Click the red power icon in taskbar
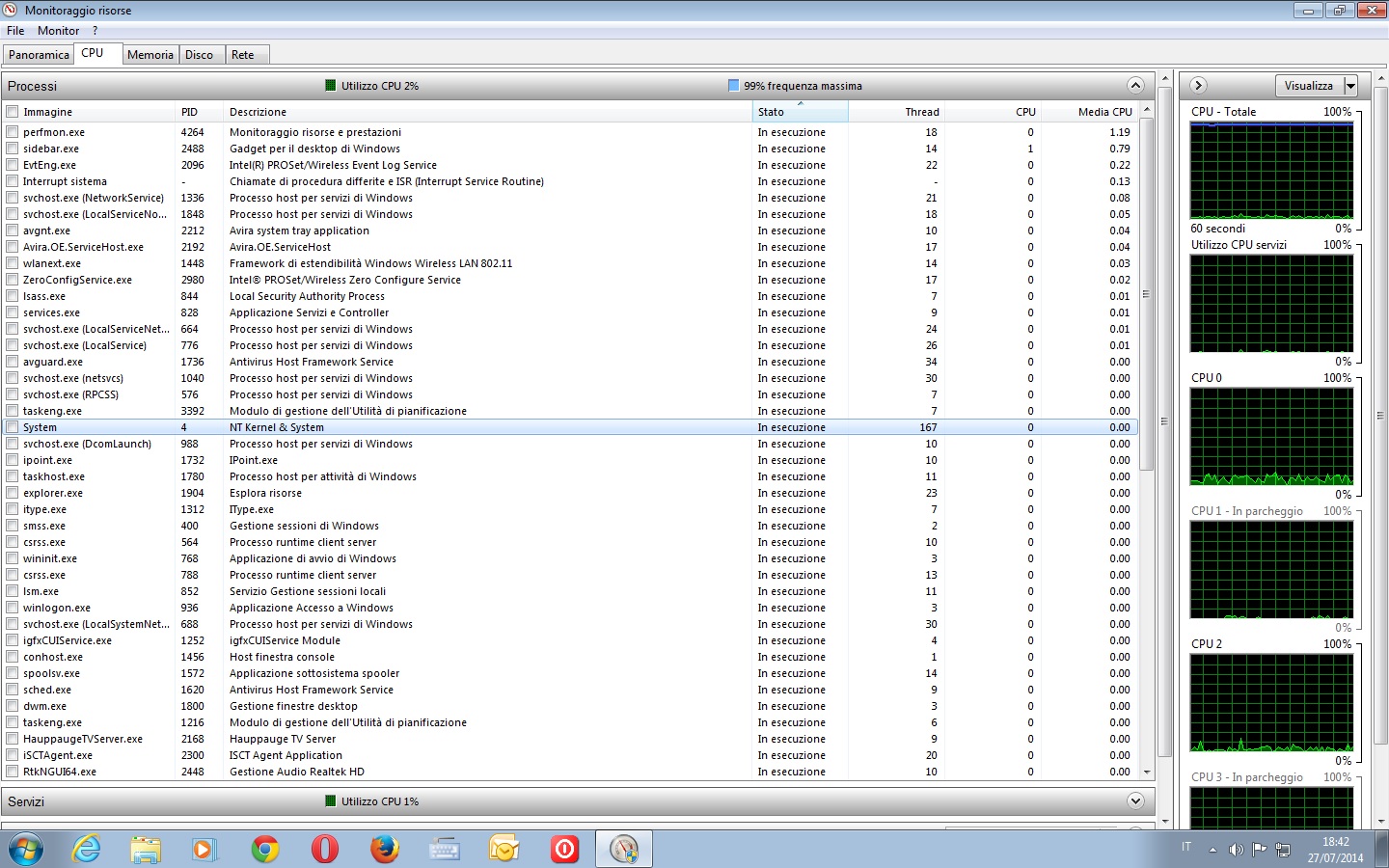 (564, 850)
